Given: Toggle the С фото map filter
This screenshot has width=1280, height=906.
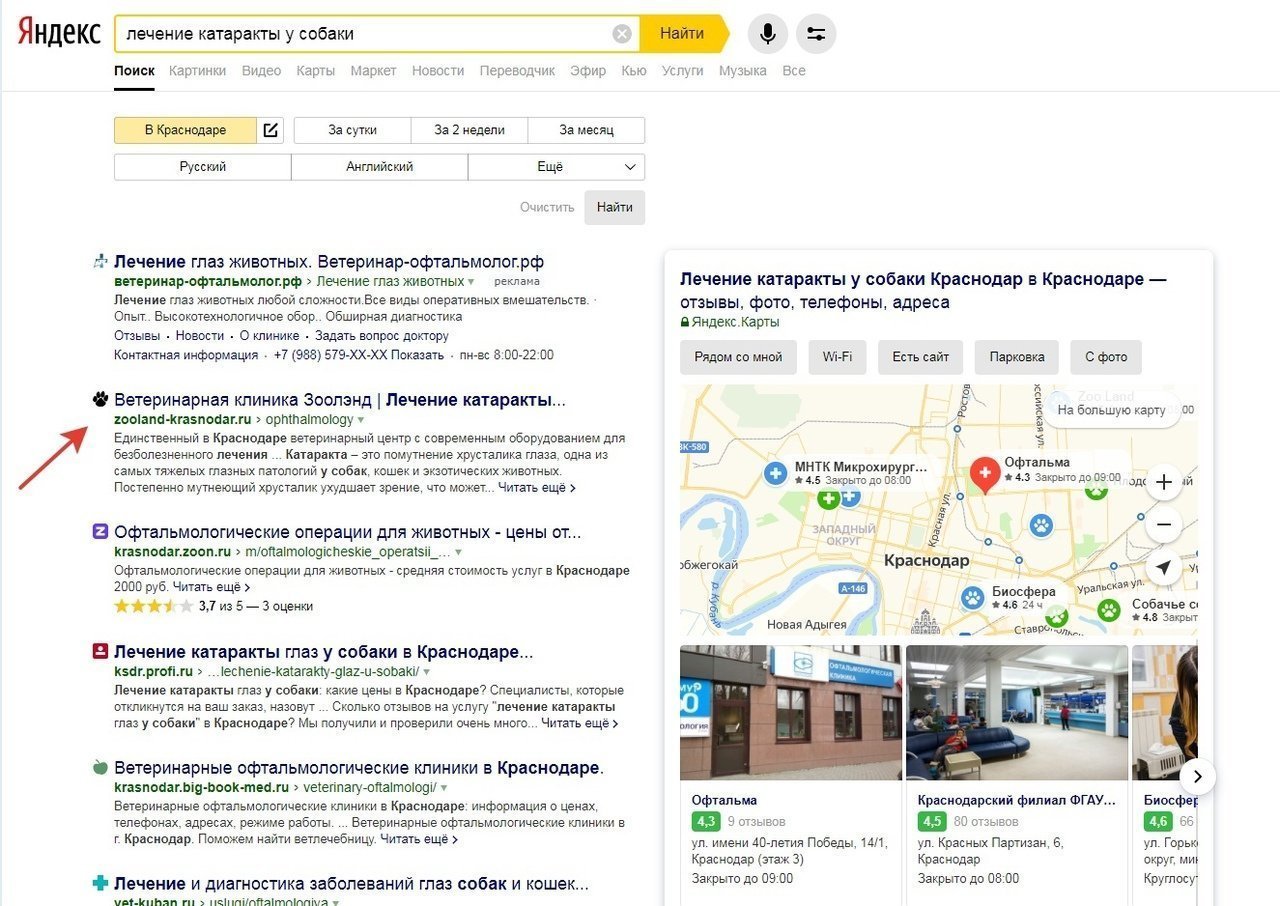Looking at the screenshot, I should pyautogui.click(x=1106, y=357).
